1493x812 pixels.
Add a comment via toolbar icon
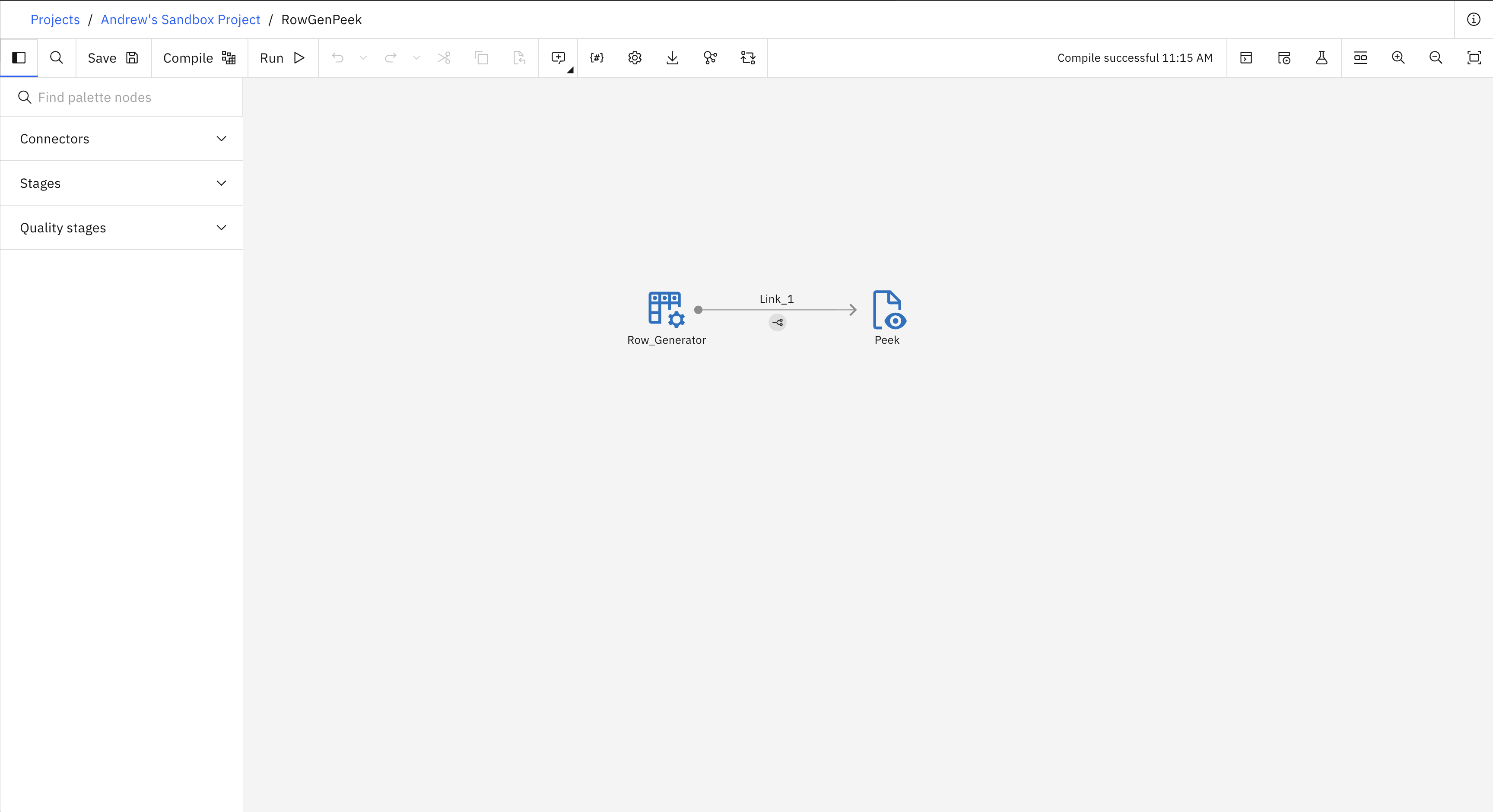(558, 58)
